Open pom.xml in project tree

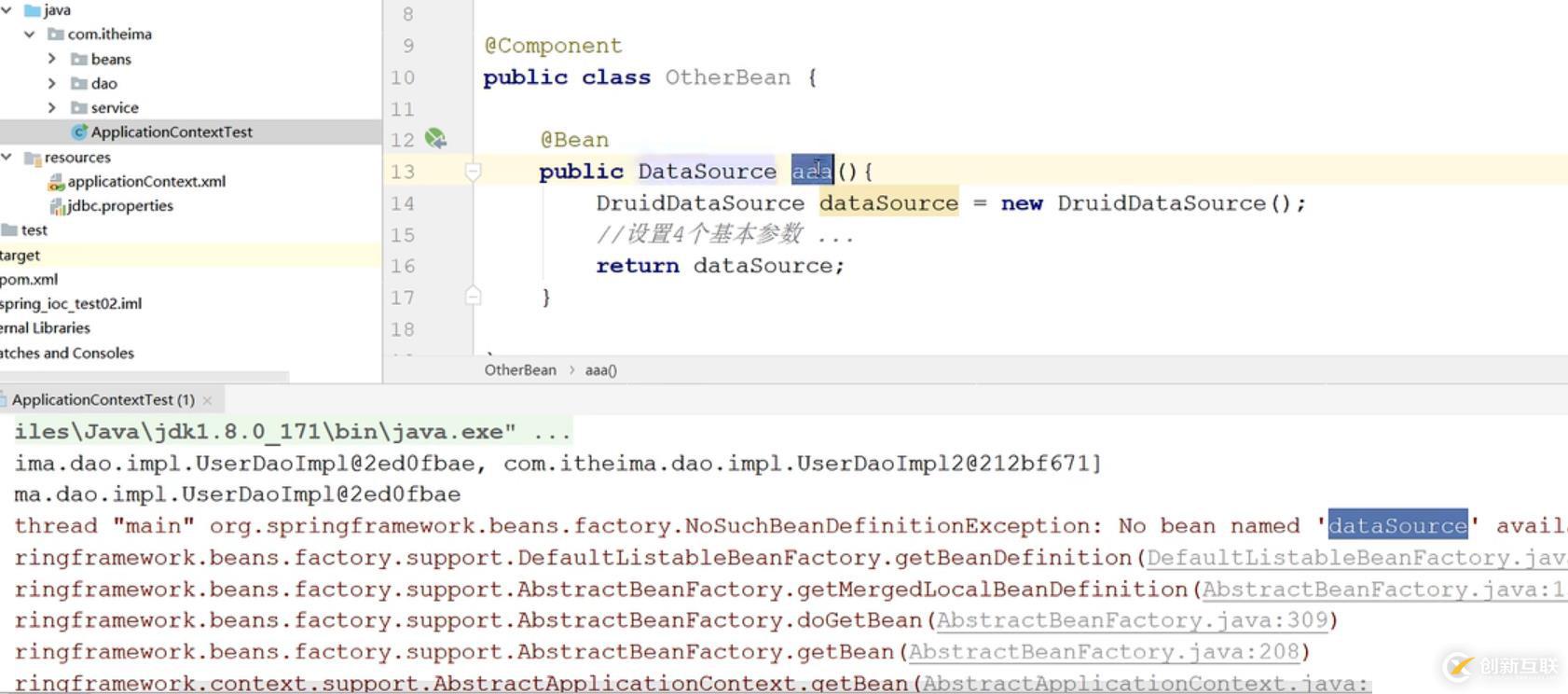(x=29, y=280)
